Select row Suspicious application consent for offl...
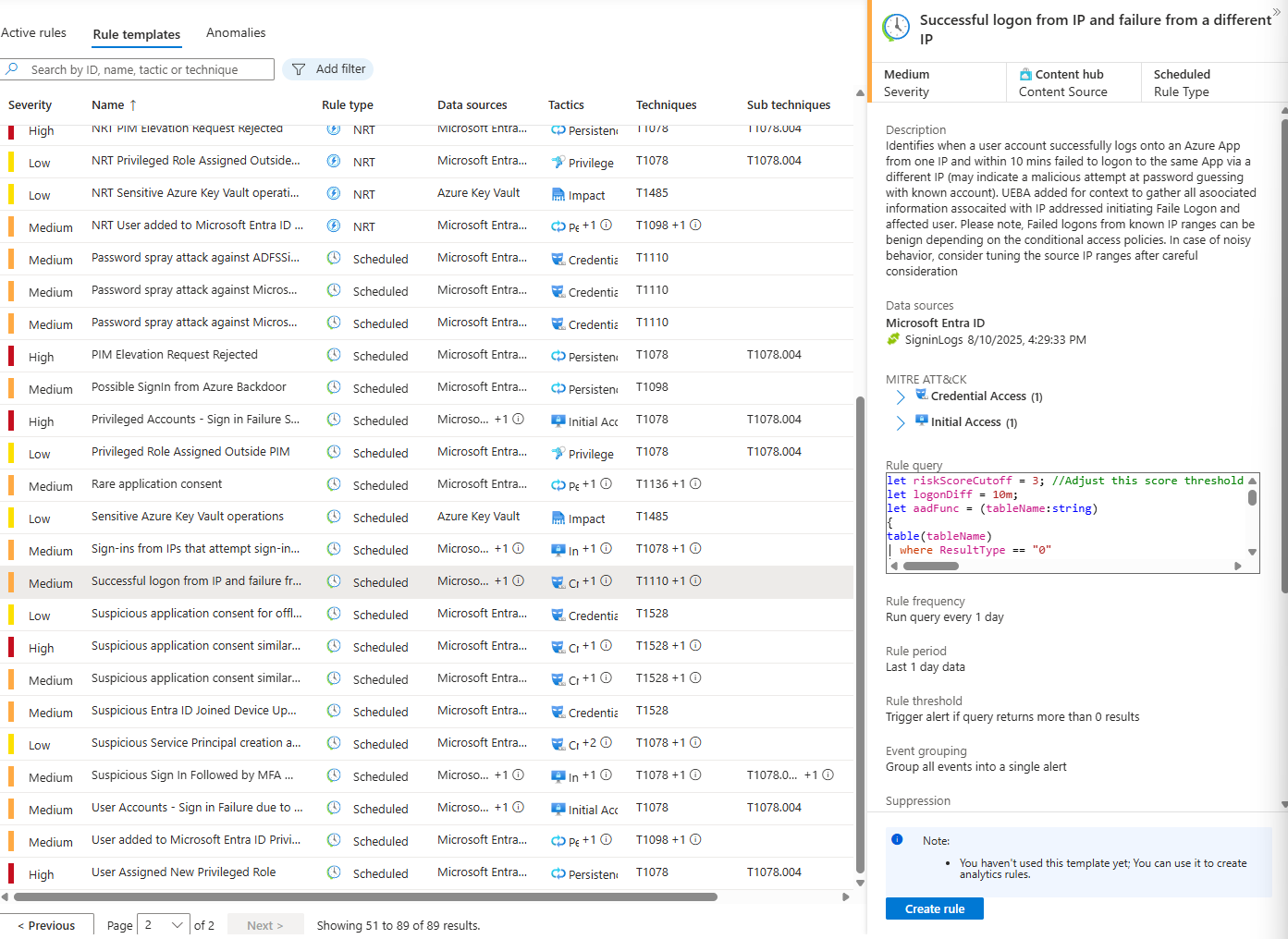This screenshot has width=1288, height=939. tap(426, 615)
